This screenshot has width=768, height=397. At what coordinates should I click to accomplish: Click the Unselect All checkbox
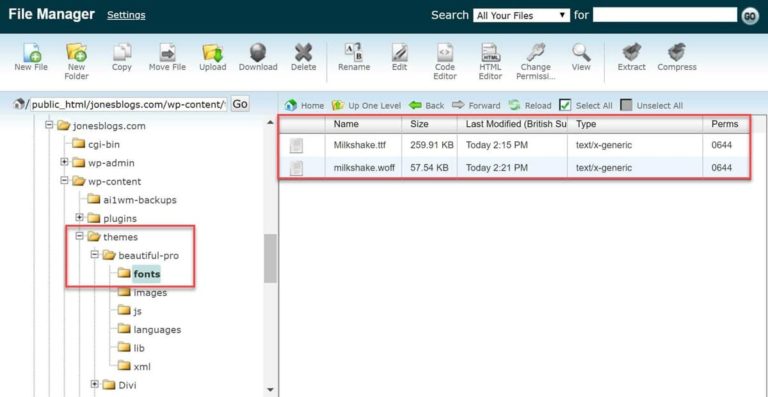[x=626, y=105]
